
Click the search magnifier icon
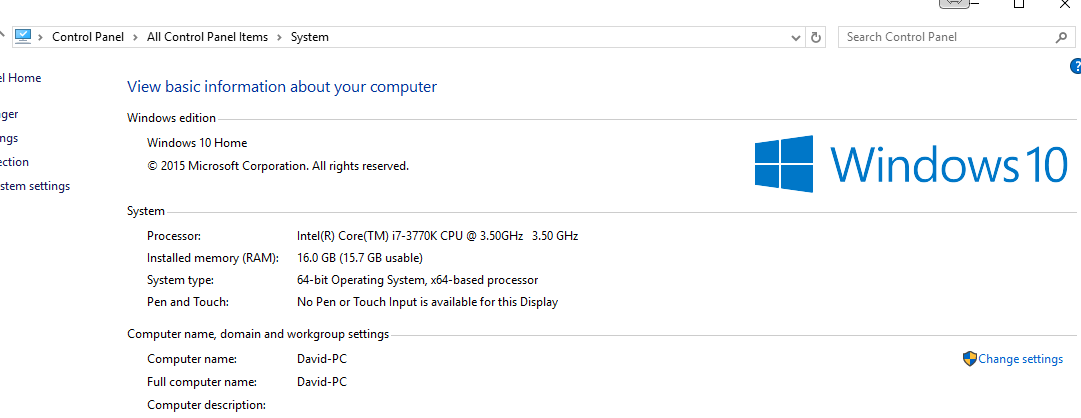[x=1062, y=37]
